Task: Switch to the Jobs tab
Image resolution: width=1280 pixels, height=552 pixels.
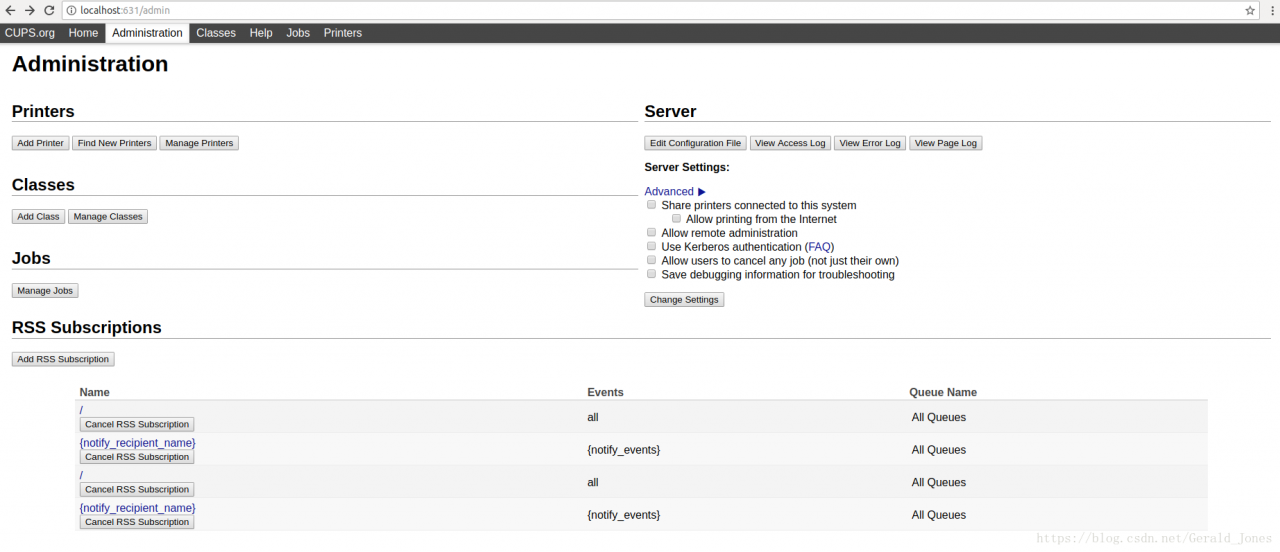Action: 298,33
